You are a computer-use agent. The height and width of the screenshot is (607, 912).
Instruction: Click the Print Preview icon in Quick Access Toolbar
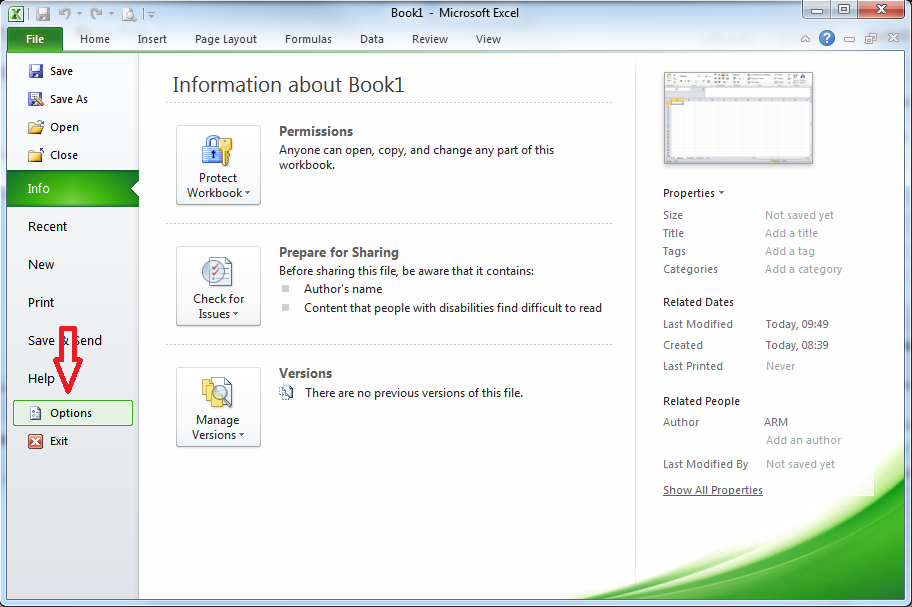129,13
